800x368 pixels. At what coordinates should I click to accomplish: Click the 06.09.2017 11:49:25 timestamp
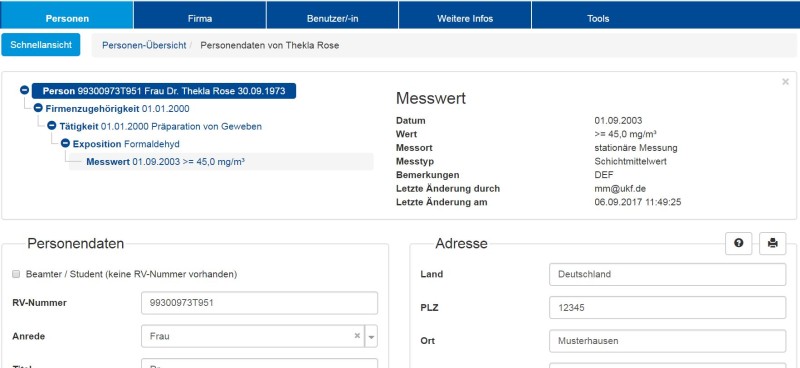(x=638, y=202)
